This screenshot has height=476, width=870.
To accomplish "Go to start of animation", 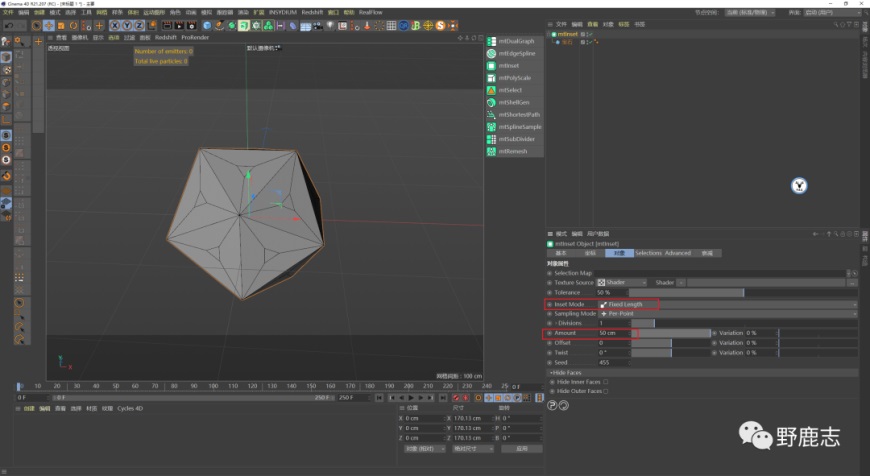I will [380, 398].
